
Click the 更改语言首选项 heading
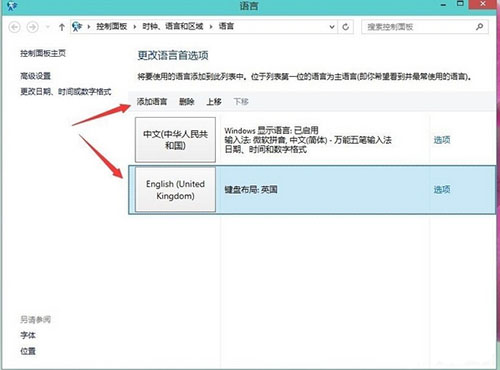click(173, 55)
